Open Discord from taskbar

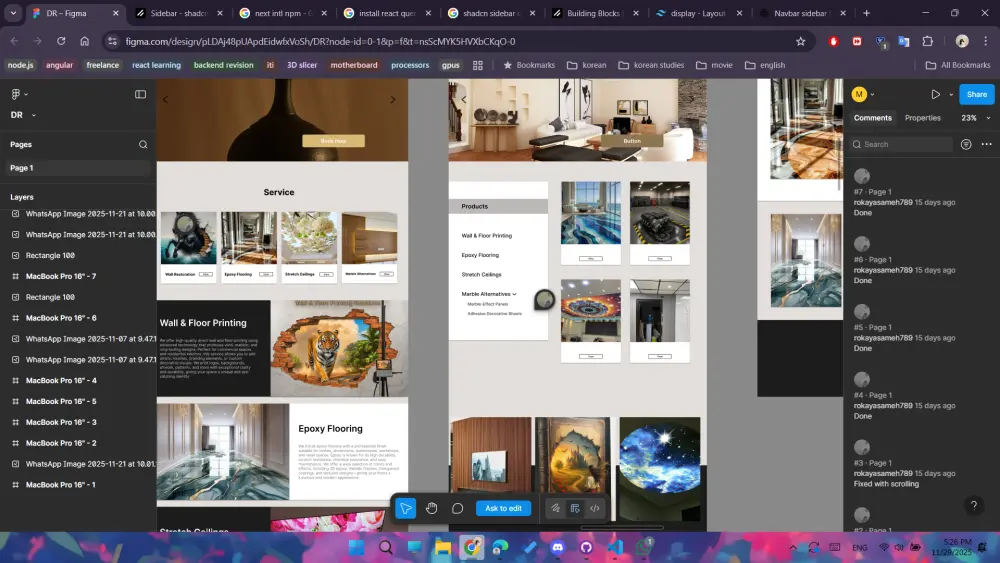coord(557,547)
